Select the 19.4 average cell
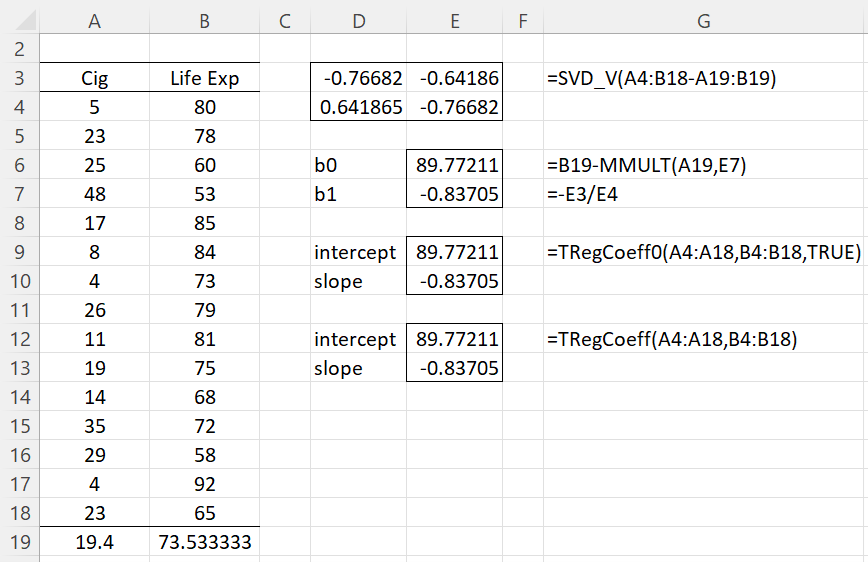 (x=94, y=542)
